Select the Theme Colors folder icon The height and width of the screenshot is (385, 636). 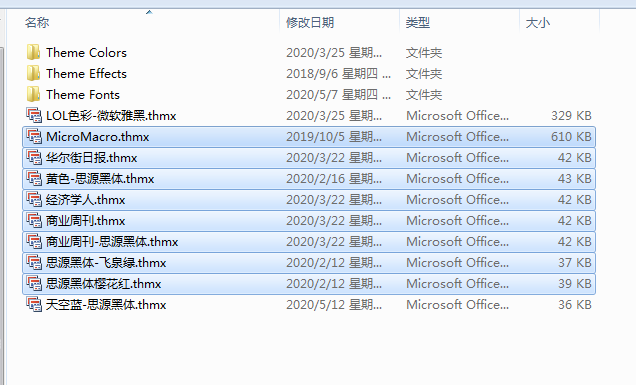[33, 52]
